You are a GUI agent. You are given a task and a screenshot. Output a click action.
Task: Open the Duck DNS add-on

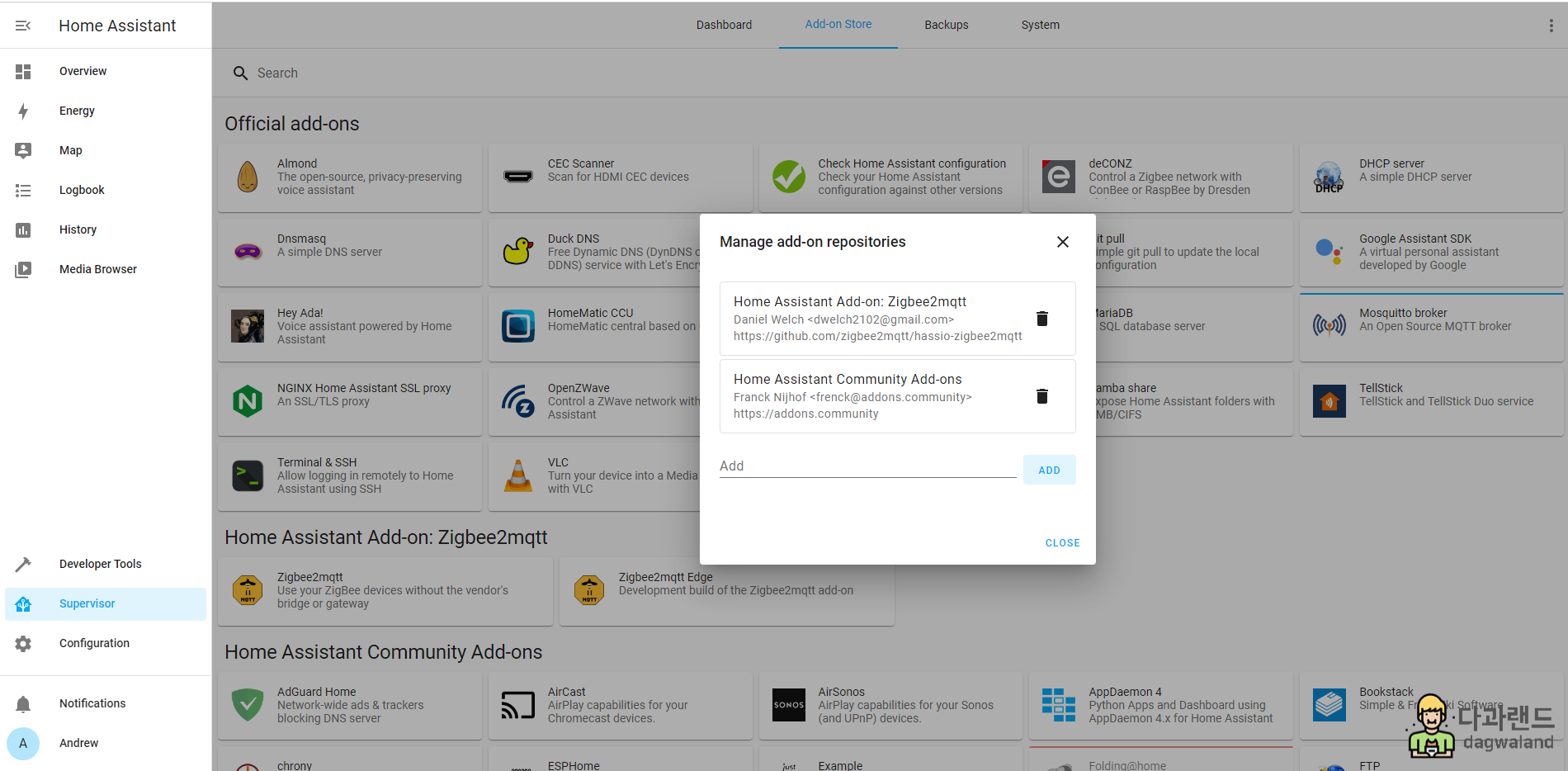594,253
